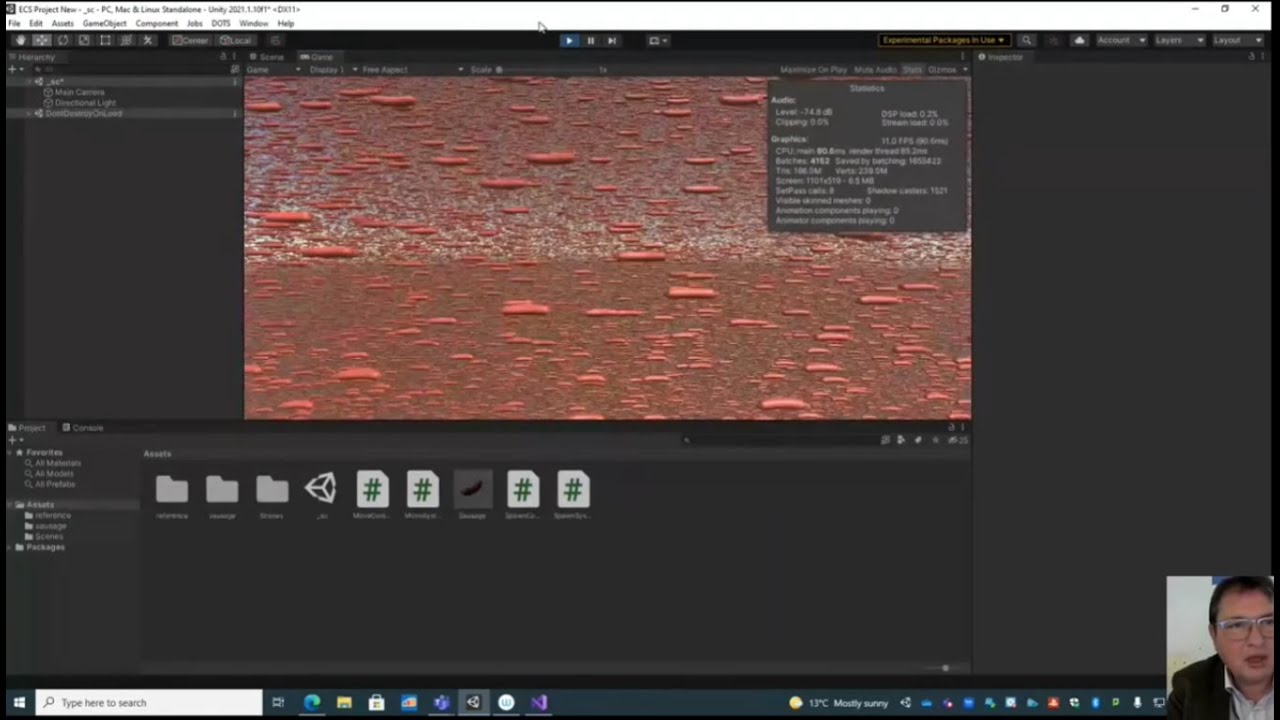Click the taskbar search box

(150, 702)
